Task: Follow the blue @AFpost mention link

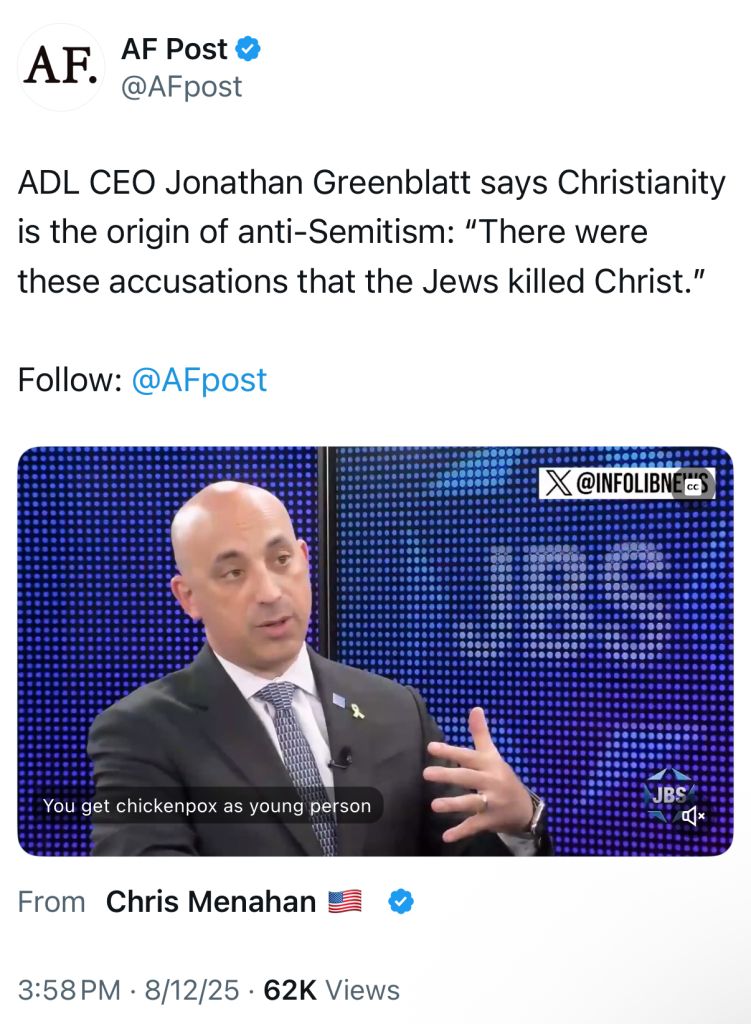Action: 199,380
